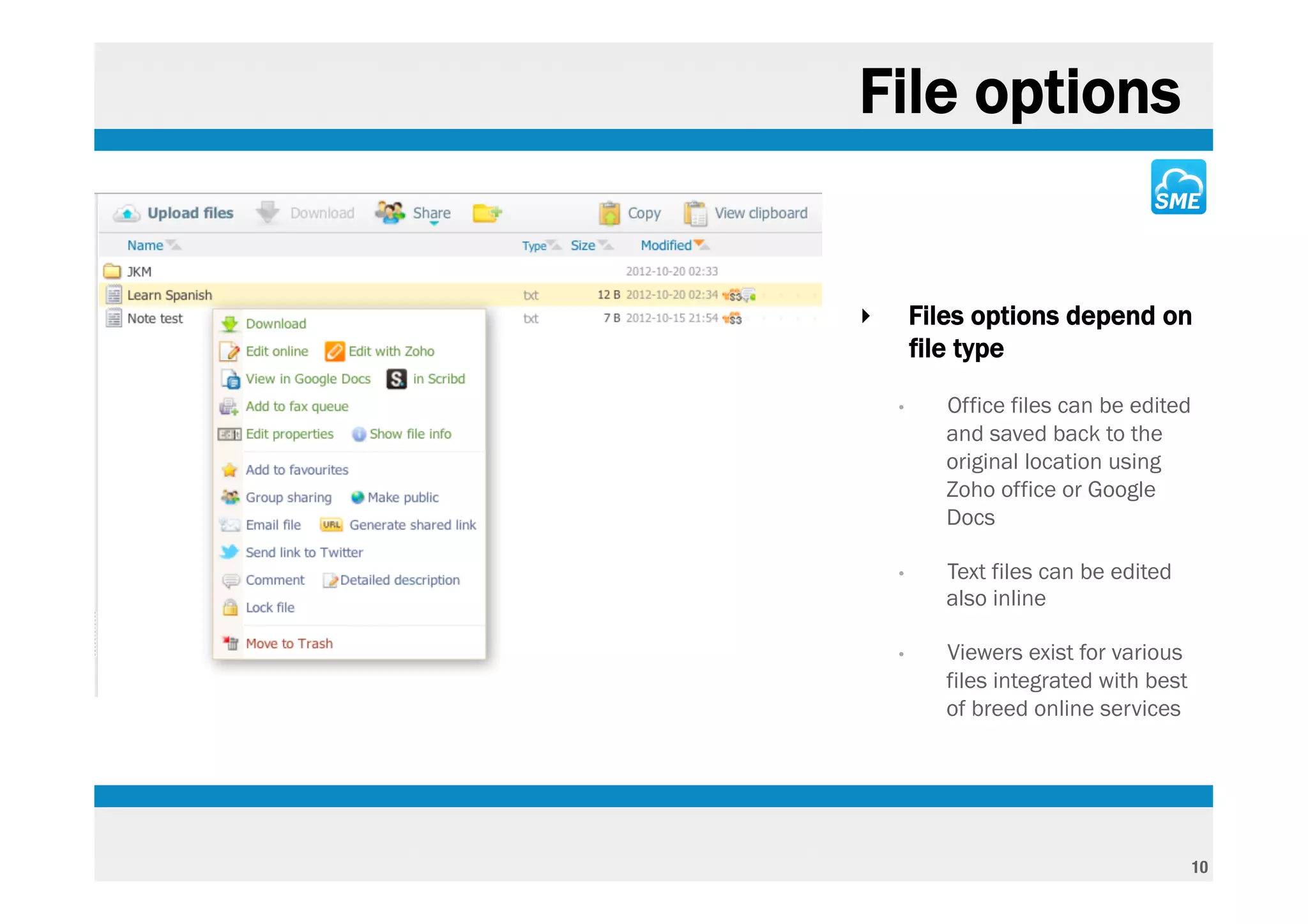The width and height of the screenshot is (1308, 924).
Task: Click the greyed Download arrow icon in toolbar
Action: pyautogui.click(x=268, y=213)
